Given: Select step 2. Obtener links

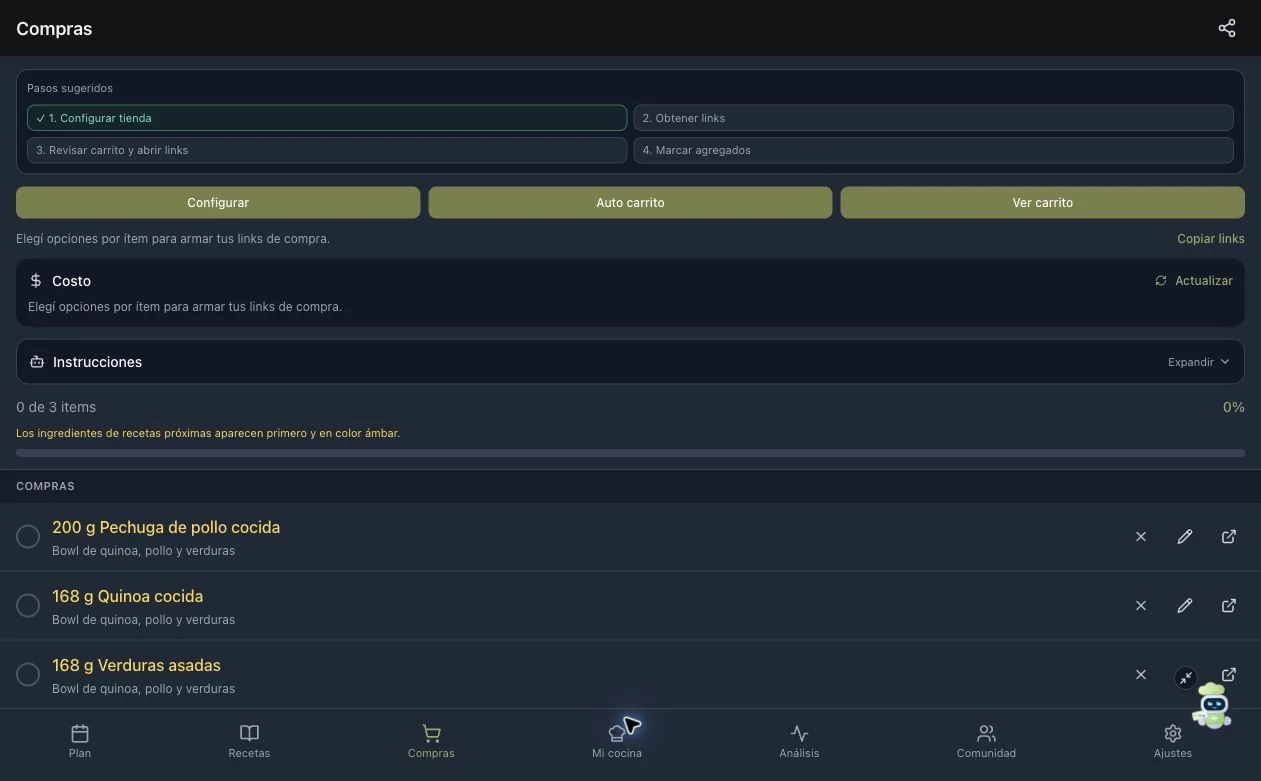Looking at the screenshot, I should coord(933,118).
